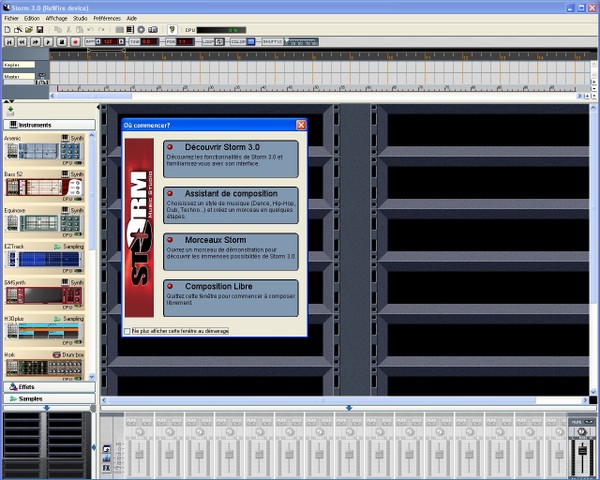Image resolution: width=600 pixels, height=480 pixels.
Task: Decrease BPM with the left arrow
Action: [98, 42]
